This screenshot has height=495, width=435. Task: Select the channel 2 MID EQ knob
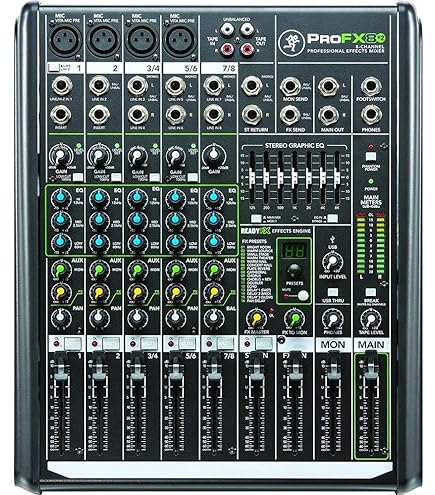(x=99, y=219)
